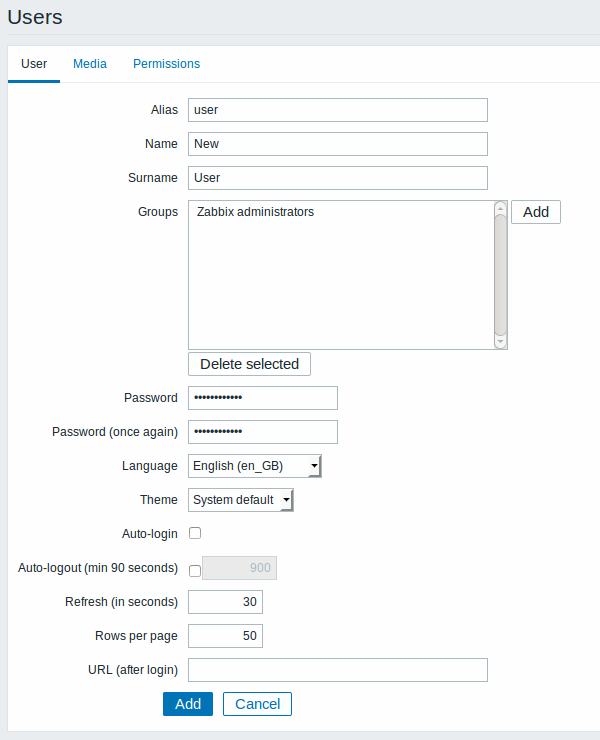Click the Delete selected button
Image resolution: width=600 pixels, height=740 pixels.
coord(249,364)
